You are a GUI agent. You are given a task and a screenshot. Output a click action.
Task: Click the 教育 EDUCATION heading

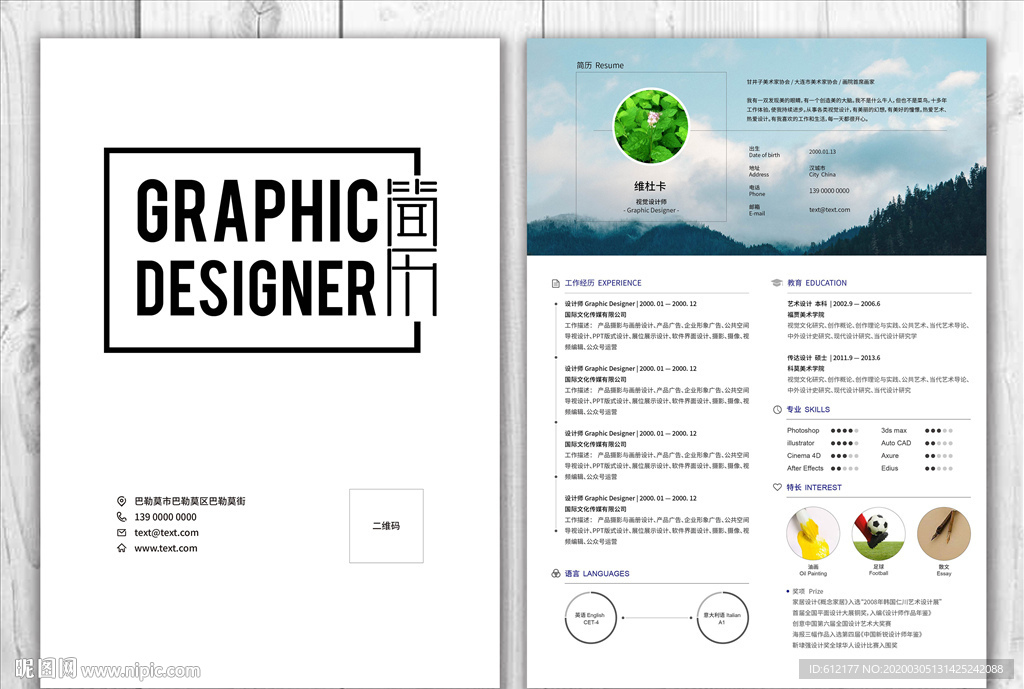pyautogui.click(x=817, y=283)
